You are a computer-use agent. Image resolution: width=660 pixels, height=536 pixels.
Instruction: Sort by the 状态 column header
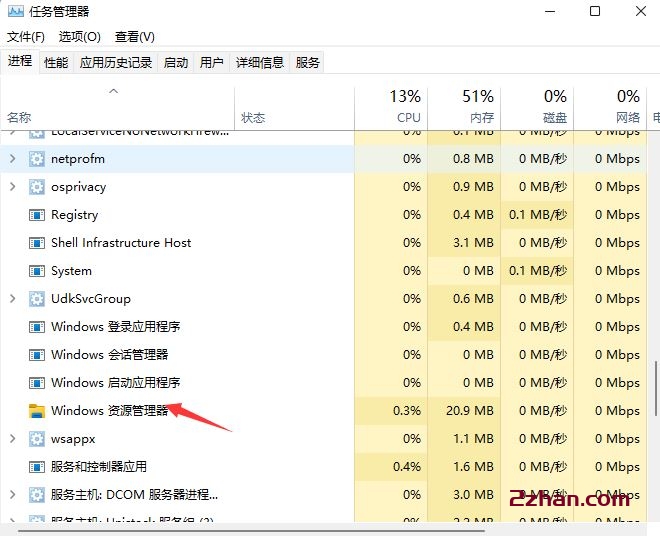294,109
